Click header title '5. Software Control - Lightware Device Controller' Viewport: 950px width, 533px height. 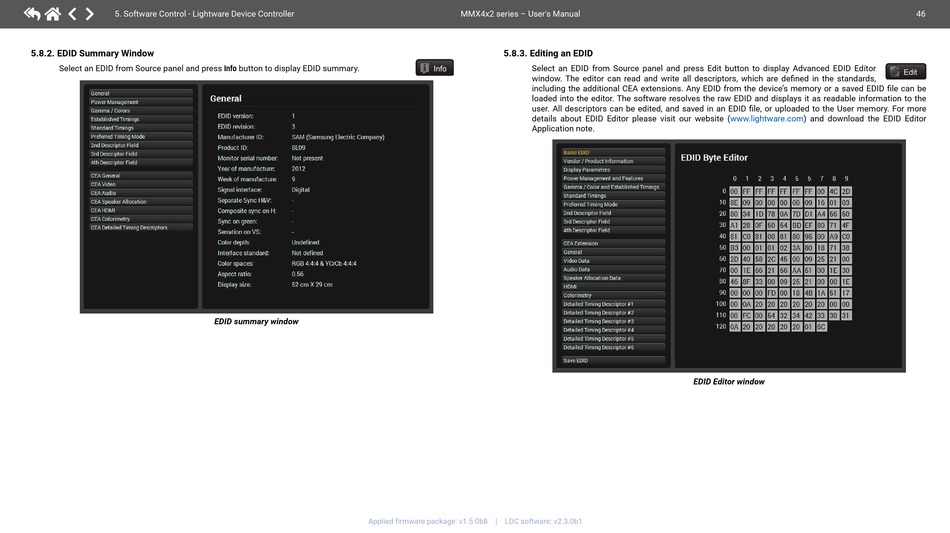coord(204,13)
